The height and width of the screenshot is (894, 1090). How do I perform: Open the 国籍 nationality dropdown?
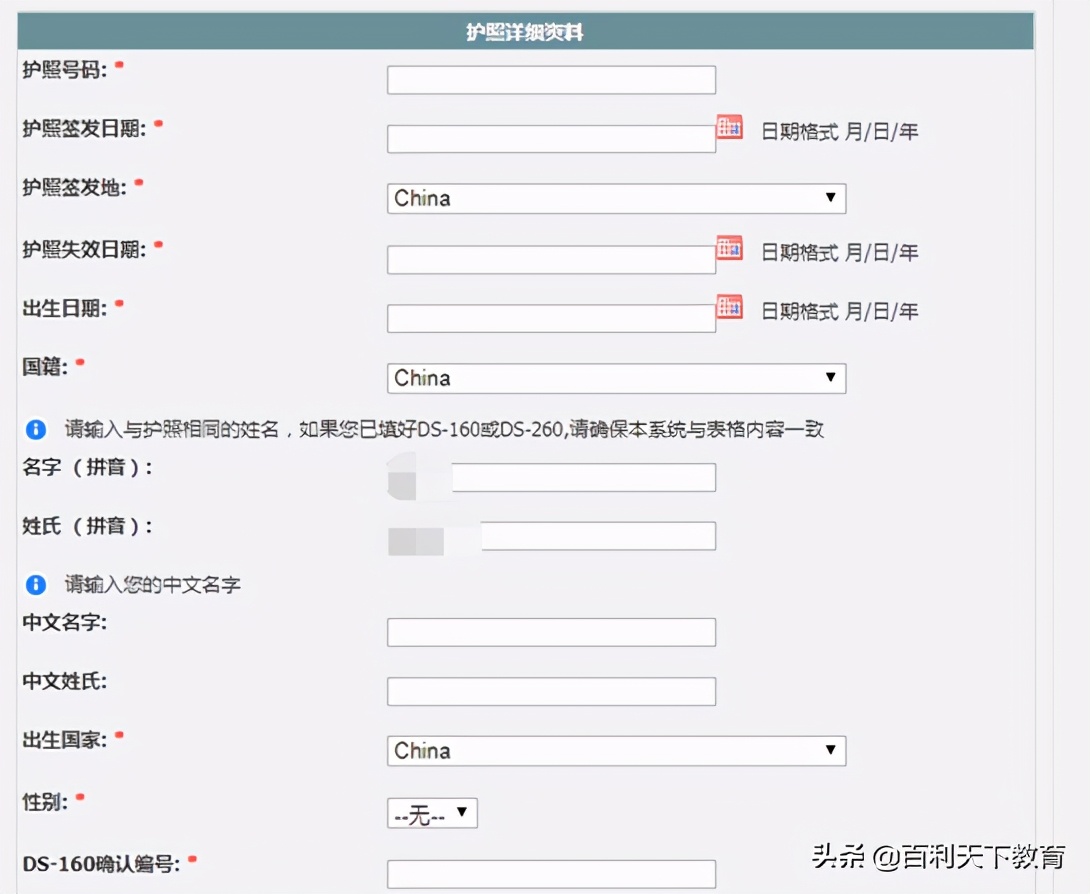pos(615,379)
